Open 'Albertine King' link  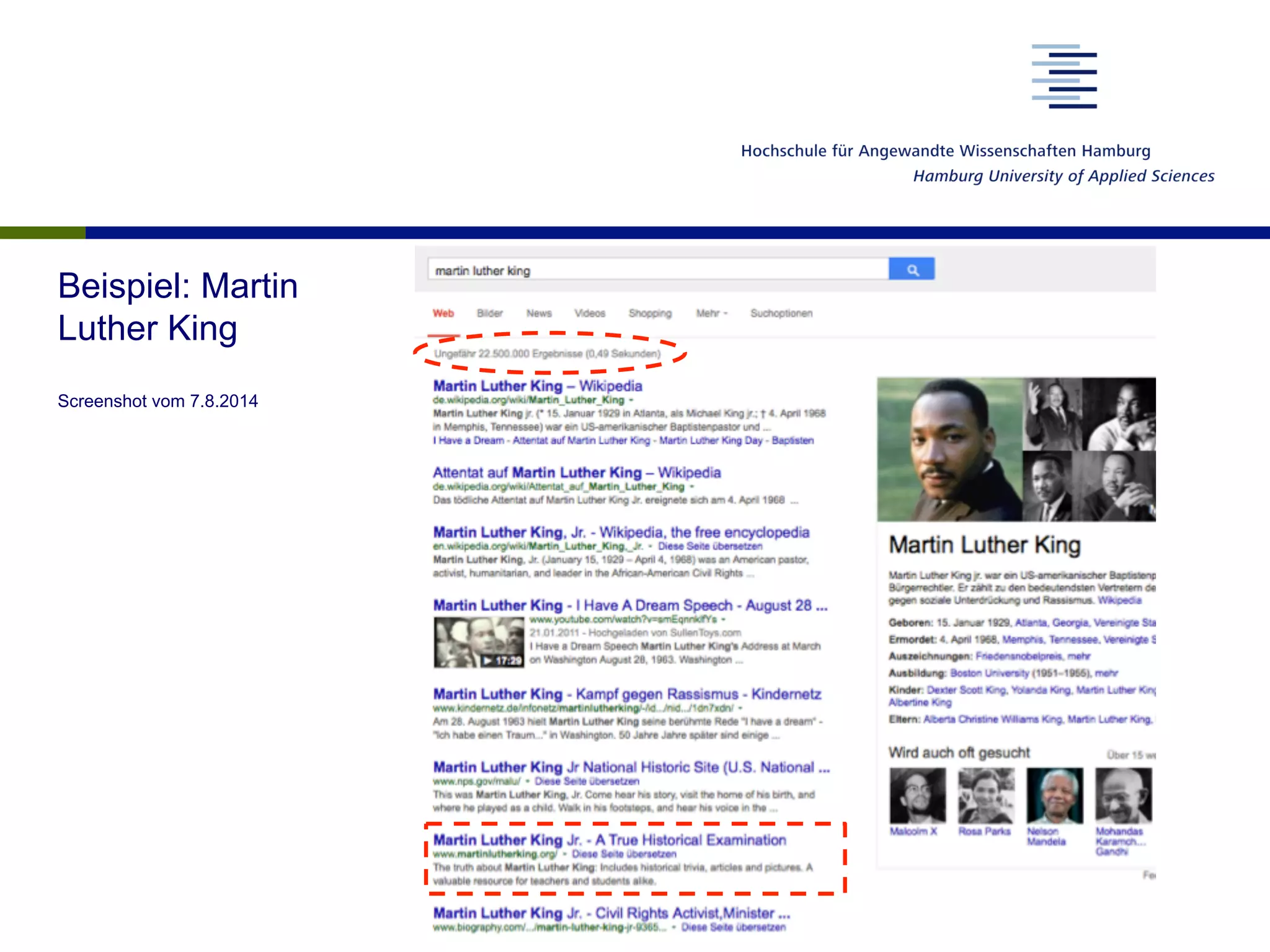click(x=920, y=702)
